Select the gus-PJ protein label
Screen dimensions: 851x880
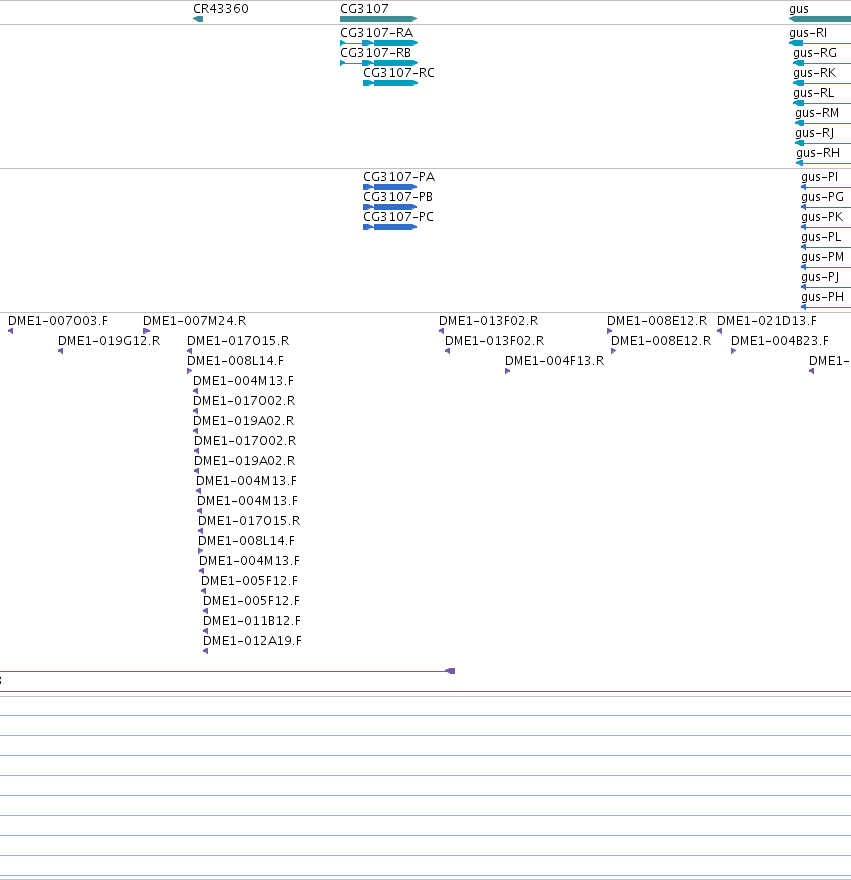[820, 277]
